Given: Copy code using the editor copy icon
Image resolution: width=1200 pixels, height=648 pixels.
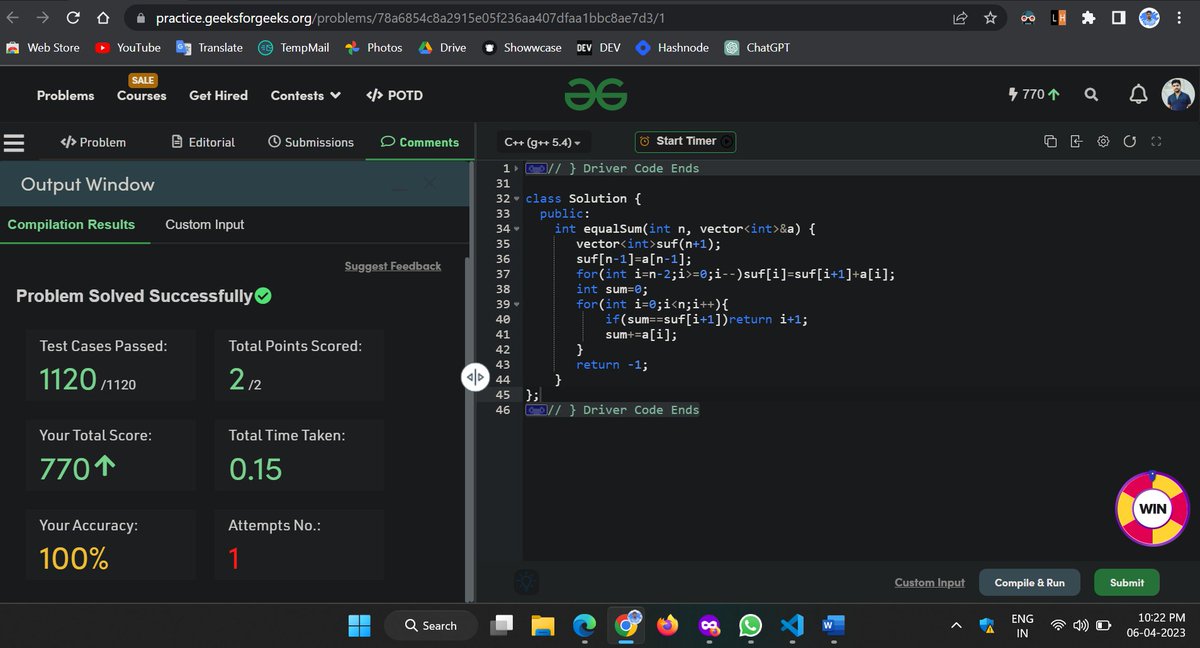Looking at the screenshot, I should [1050, 142].
